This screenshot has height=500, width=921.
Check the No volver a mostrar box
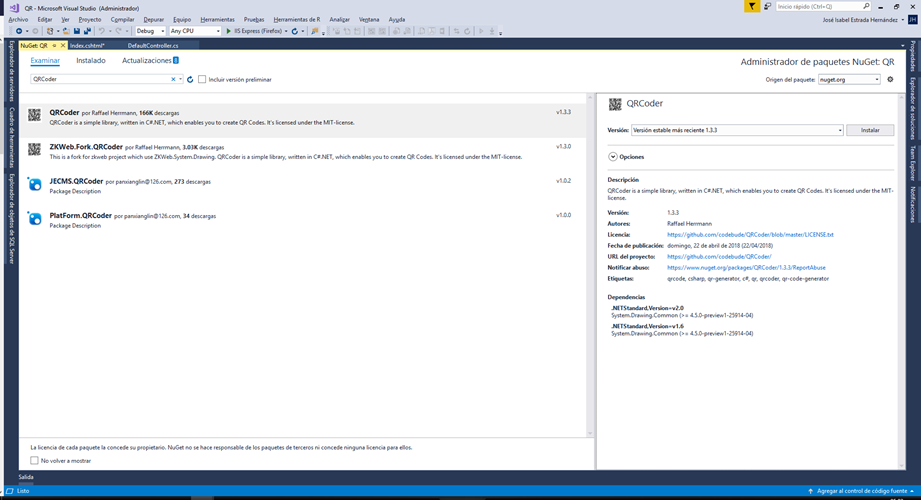[34, 461]
